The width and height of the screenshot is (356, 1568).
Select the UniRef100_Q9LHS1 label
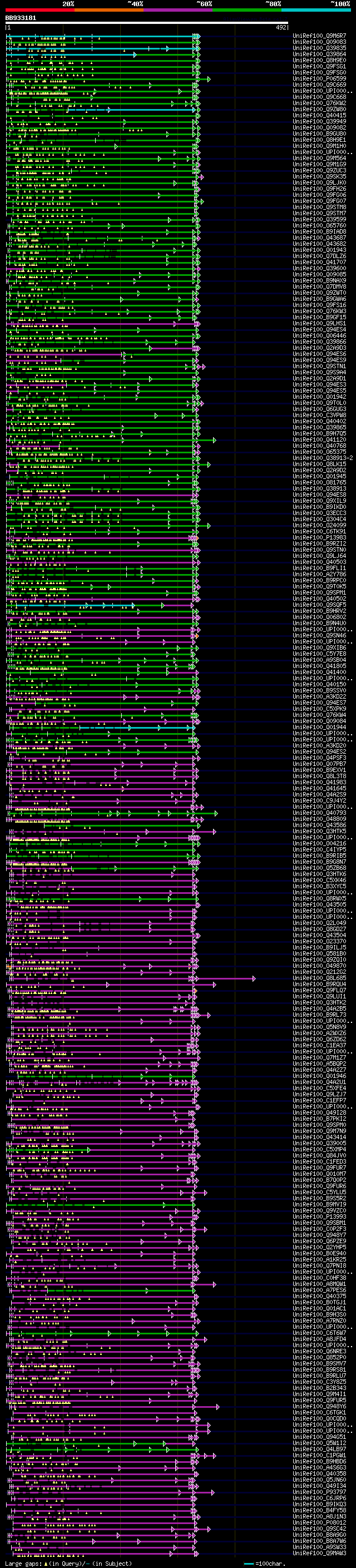[x=319, y=323]
